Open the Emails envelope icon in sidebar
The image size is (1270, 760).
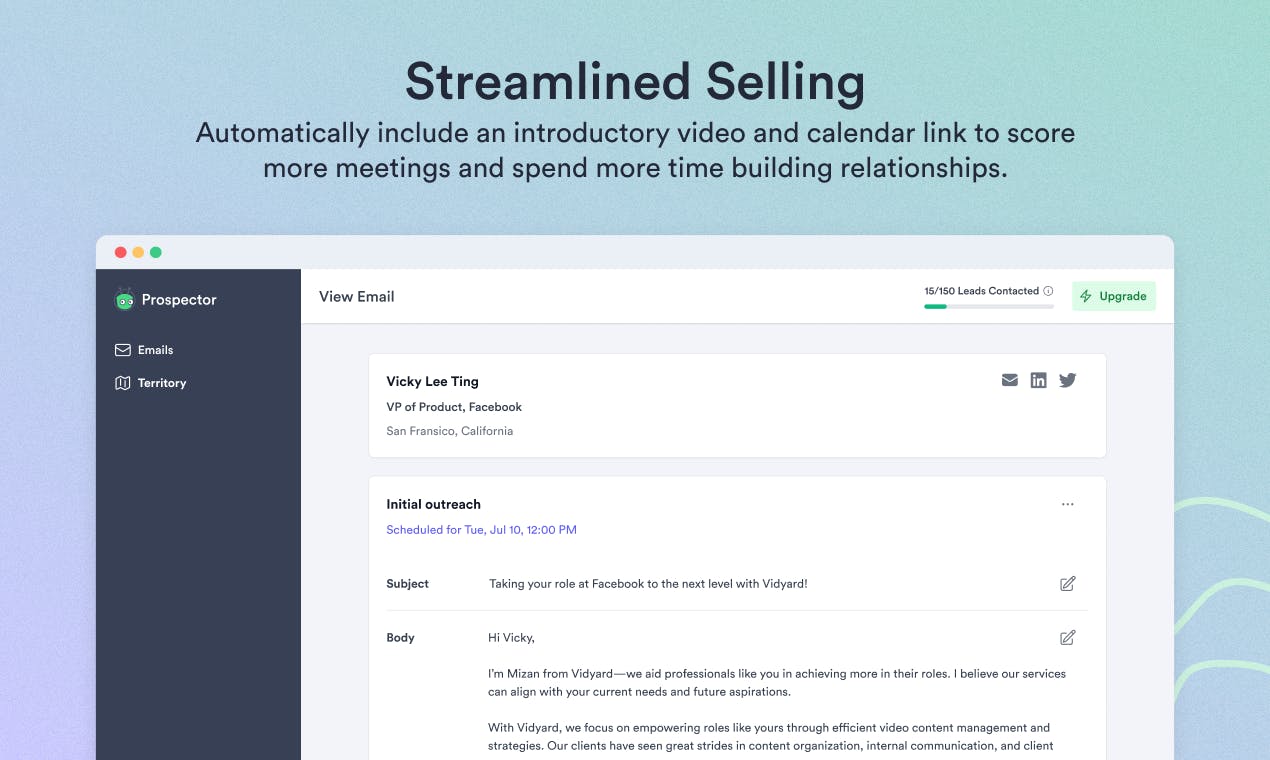pos(123,350)
